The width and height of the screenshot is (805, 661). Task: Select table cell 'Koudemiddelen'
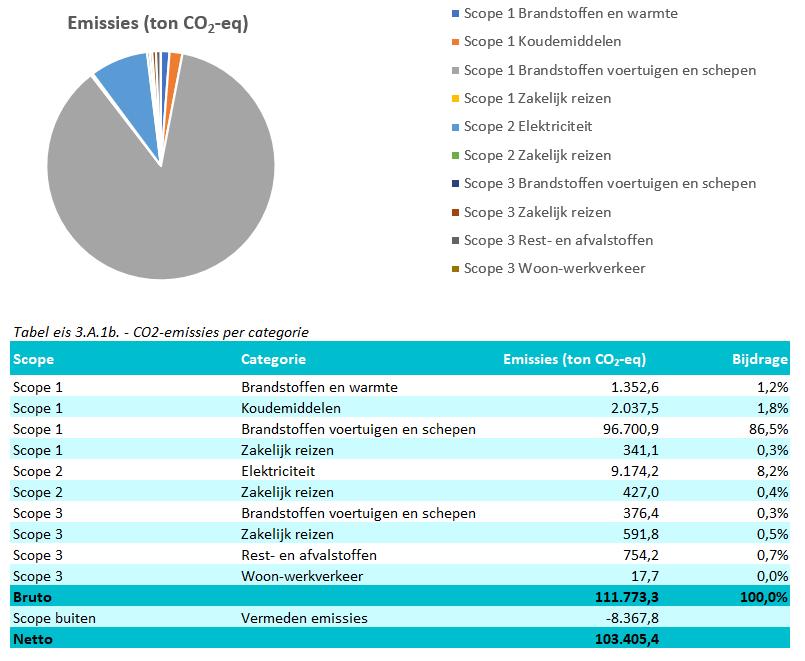(x=291, y=408)
